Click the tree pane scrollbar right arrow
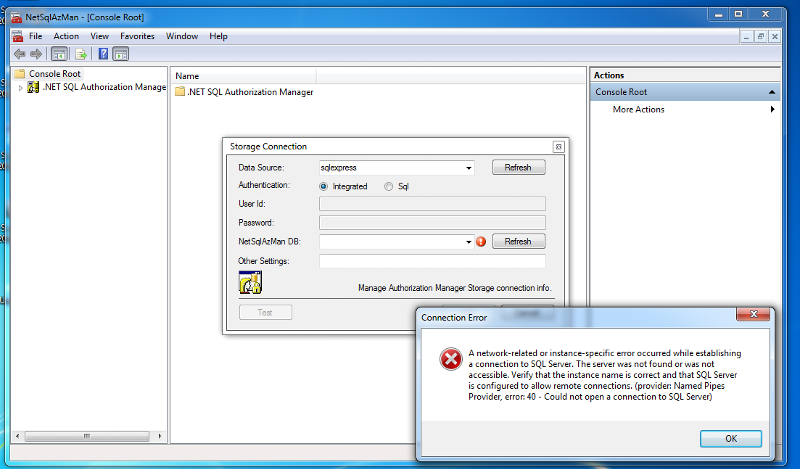Viewport: 800px width, 469px height. tap(160, 436)
